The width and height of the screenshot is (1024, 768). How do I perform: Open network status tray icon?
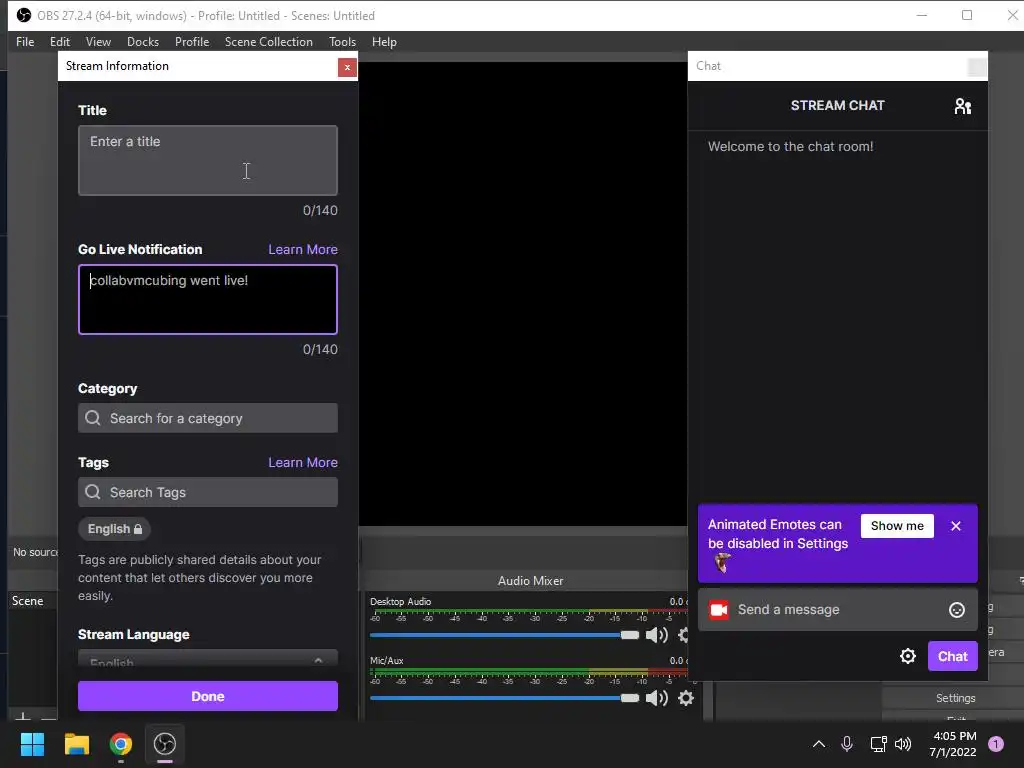pos(878,744)
